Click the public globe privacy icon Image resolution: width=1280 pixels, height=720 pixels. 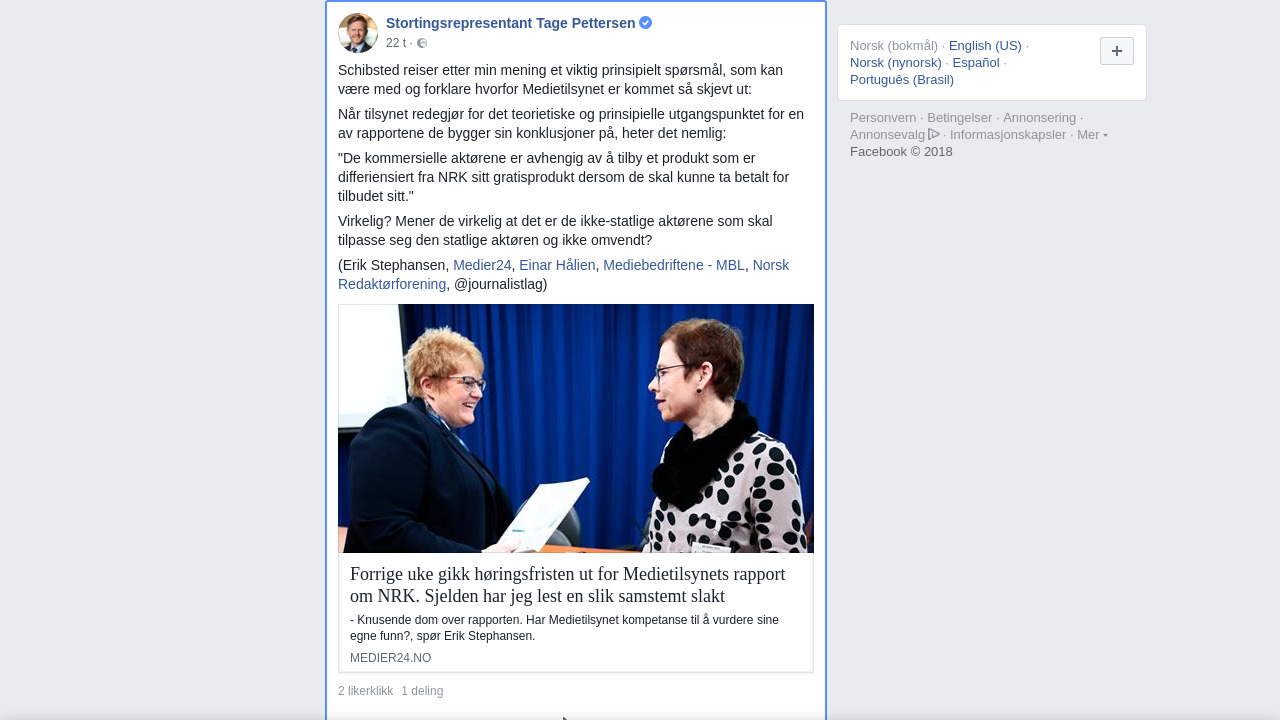[422, 43]
